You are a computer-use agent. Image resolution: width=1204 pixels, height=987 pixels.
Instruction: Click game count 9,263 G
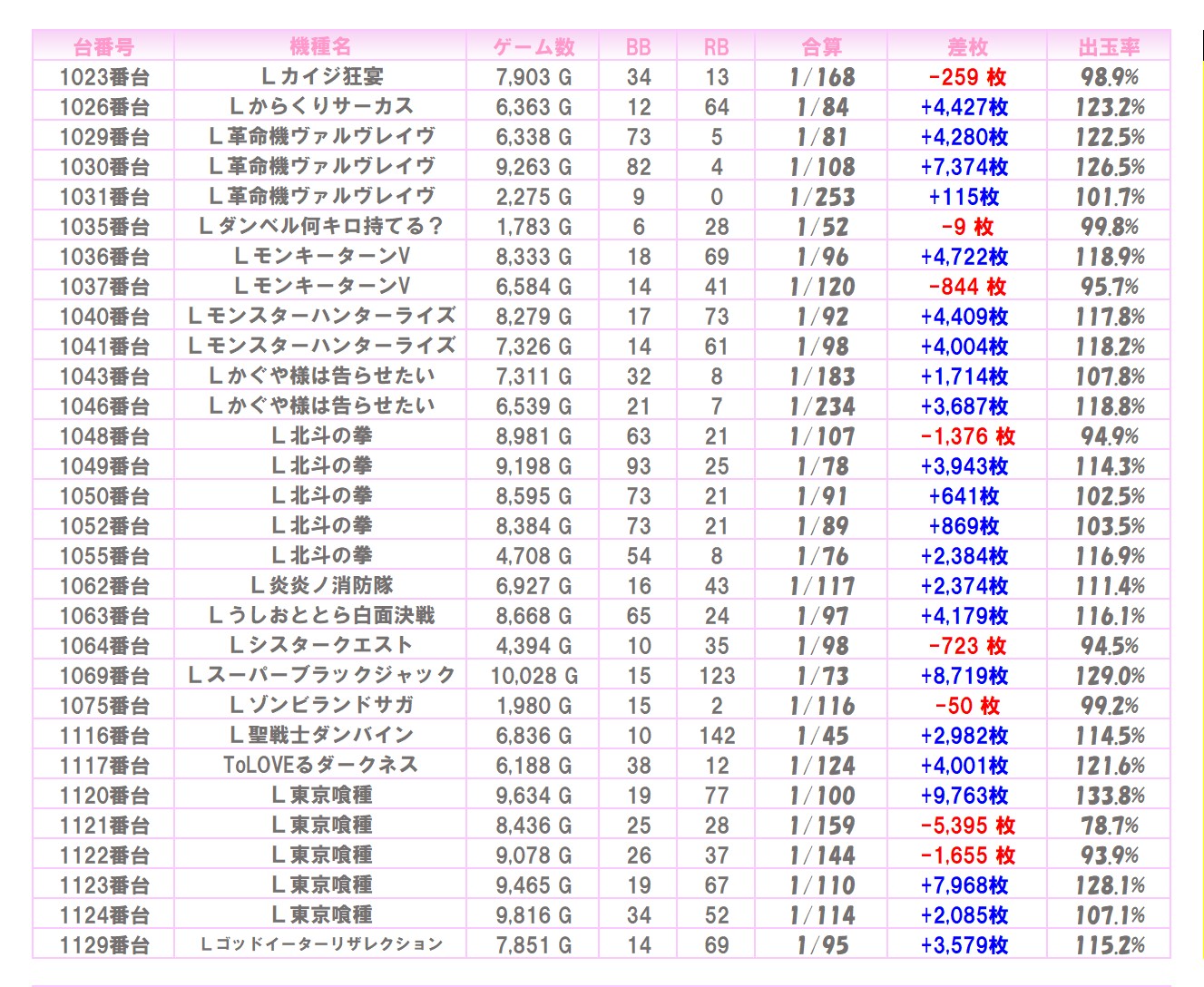coord(533,167)
